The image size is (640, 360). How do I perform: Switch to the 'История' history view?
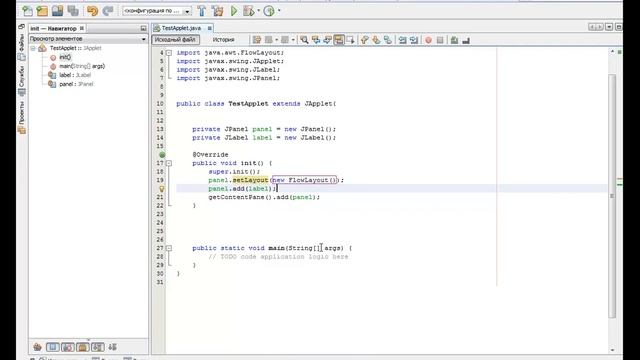(x=223, y=40)
